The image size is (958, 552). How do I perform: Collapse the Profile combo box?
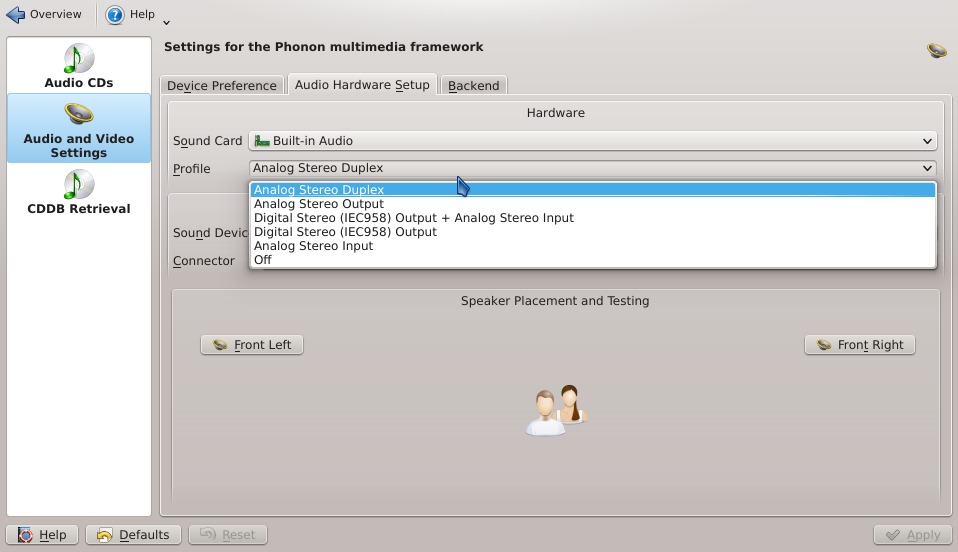coord(592,168)
